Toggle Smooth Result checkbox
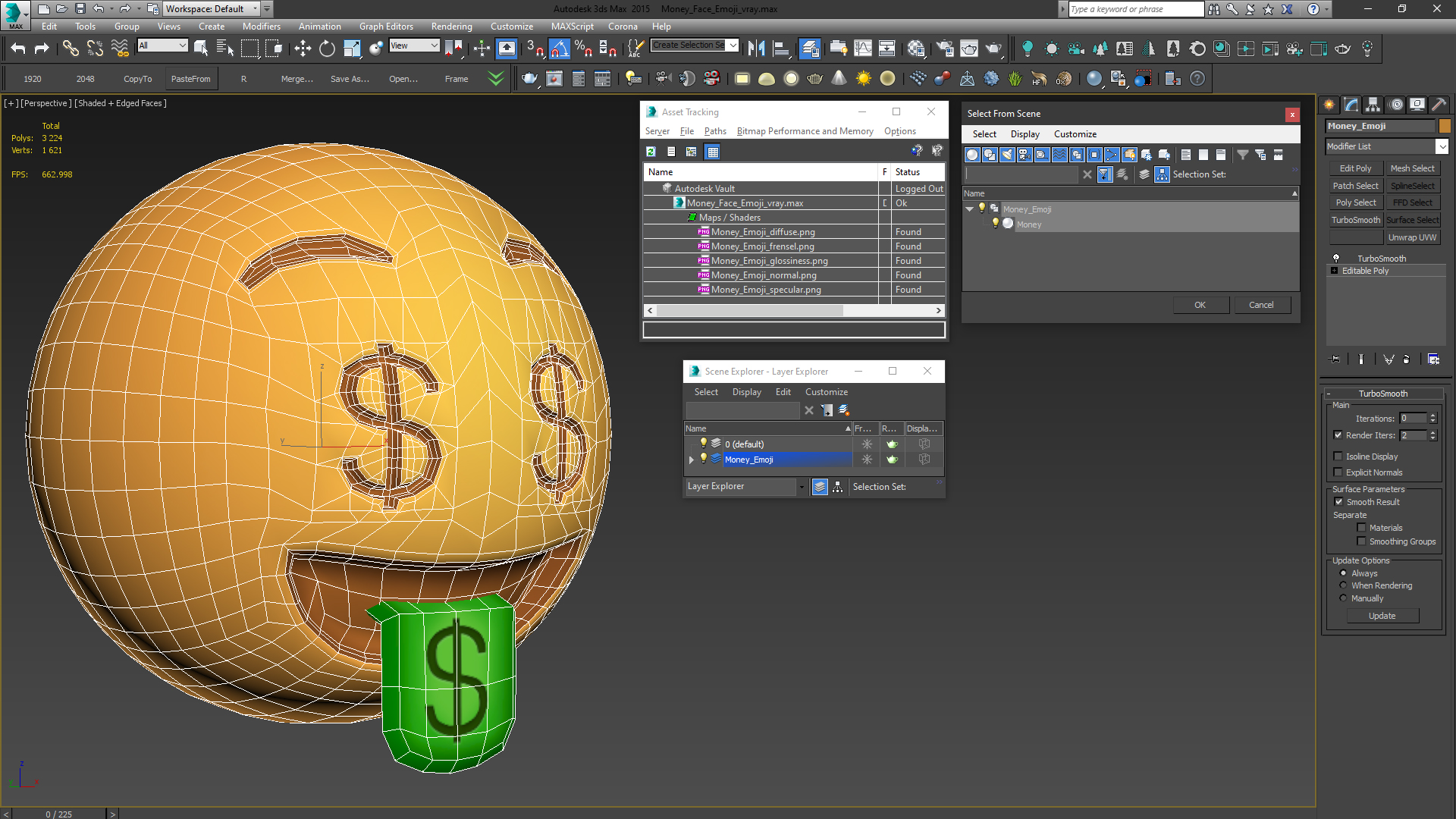Viewport: 1456px width, 819px height. [1338, 502]
